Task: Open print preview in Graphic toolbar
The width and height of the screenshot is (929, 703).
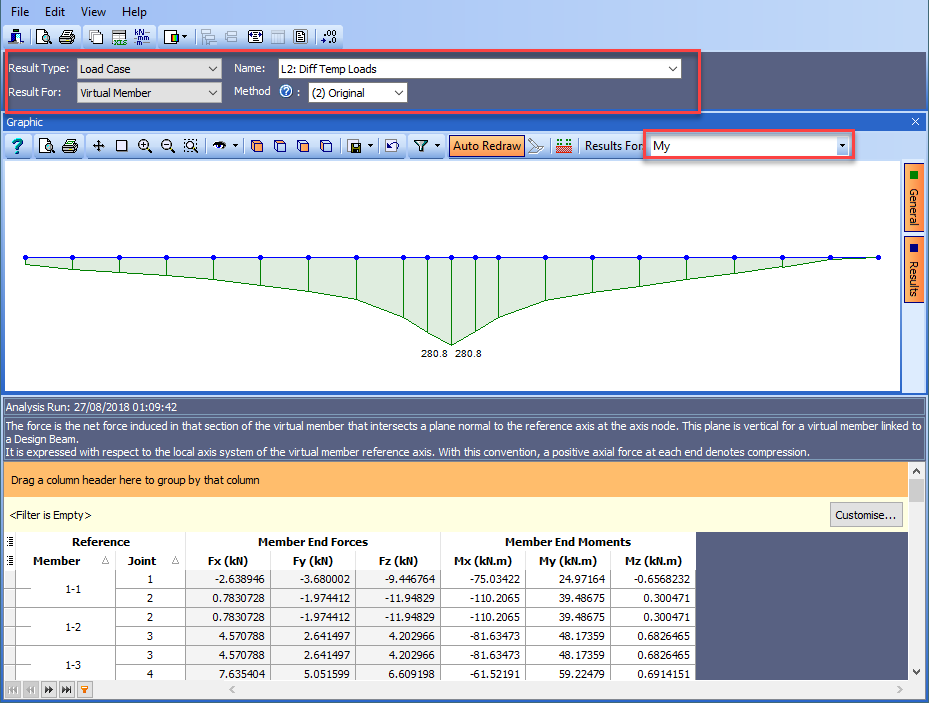Action: [x=46, y=146]
